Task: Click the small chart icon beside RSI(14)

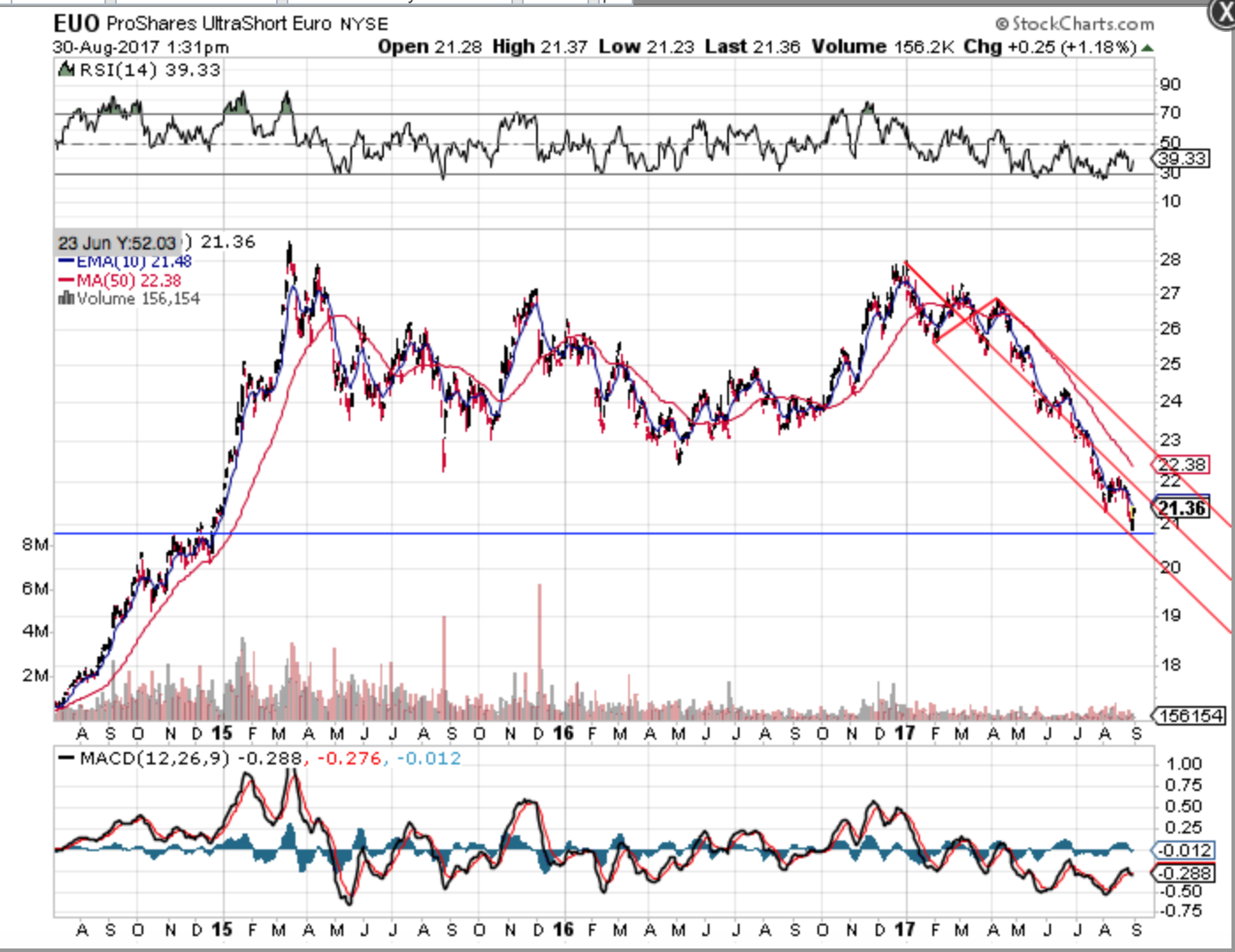Action: click(65, 70)
